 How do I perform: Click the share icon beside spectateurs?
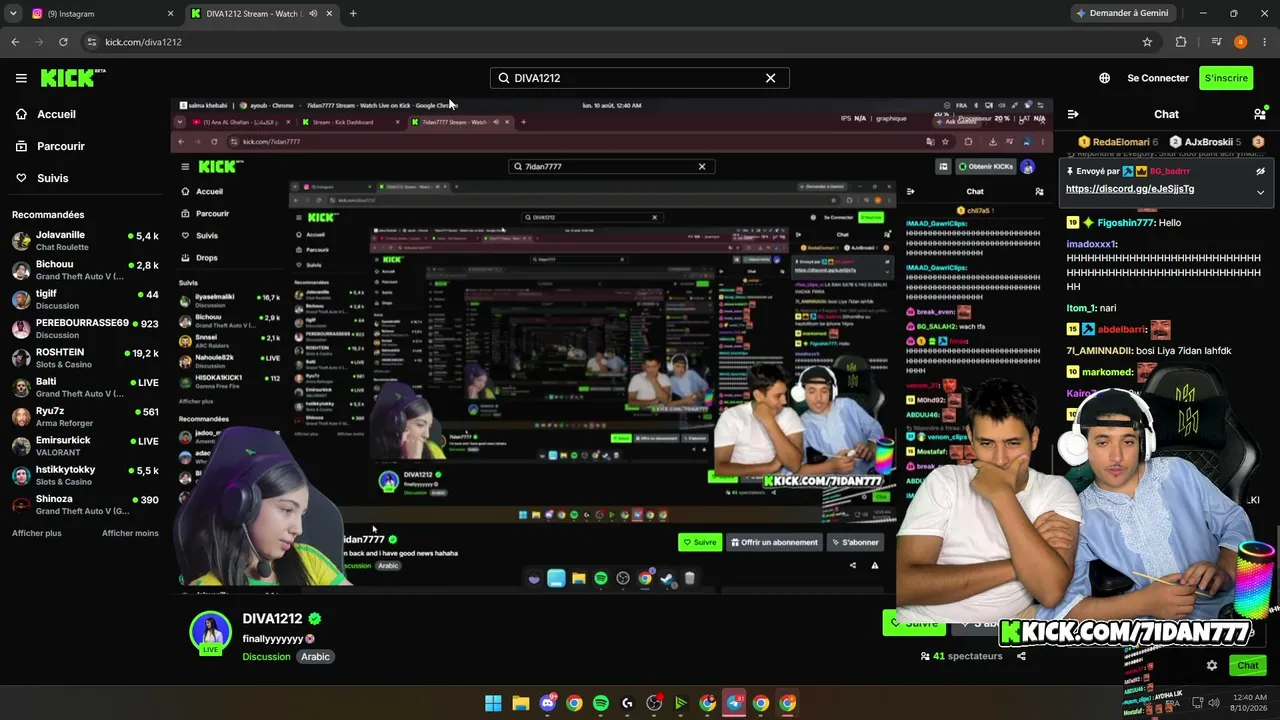click(x=1021, y=656)
